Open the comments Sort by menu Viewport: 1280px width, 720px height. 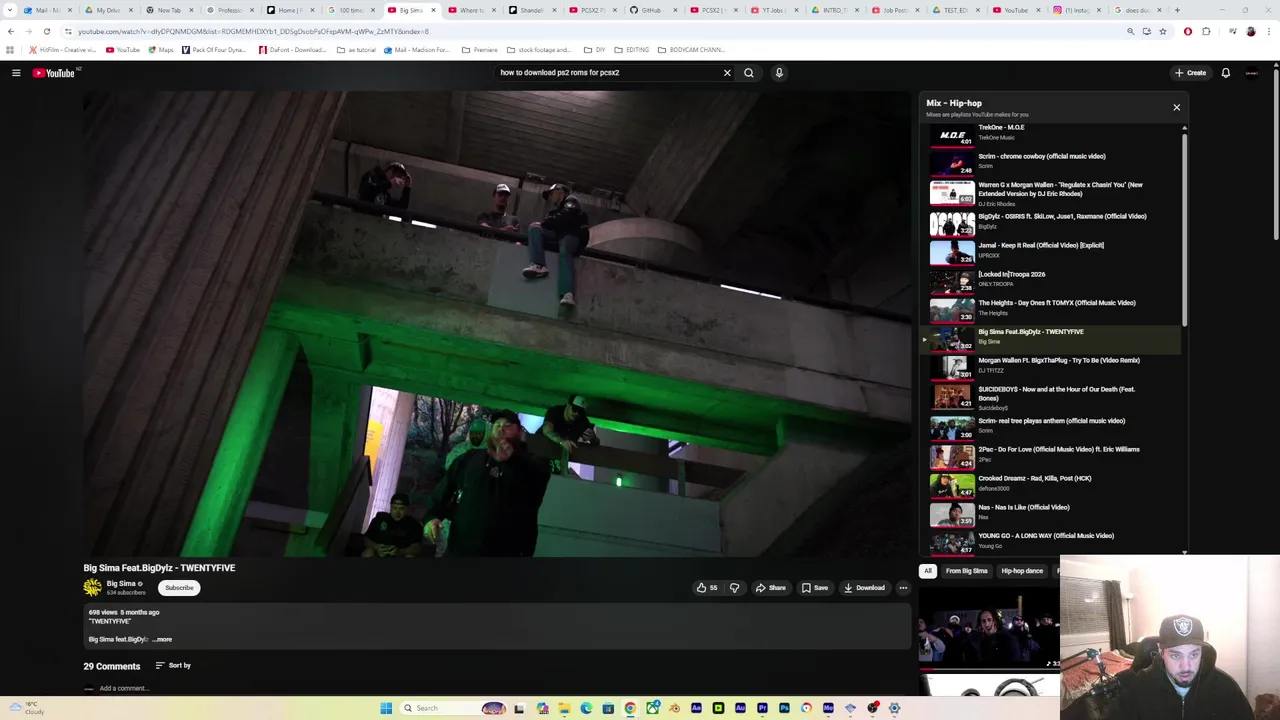coord(173,666)
